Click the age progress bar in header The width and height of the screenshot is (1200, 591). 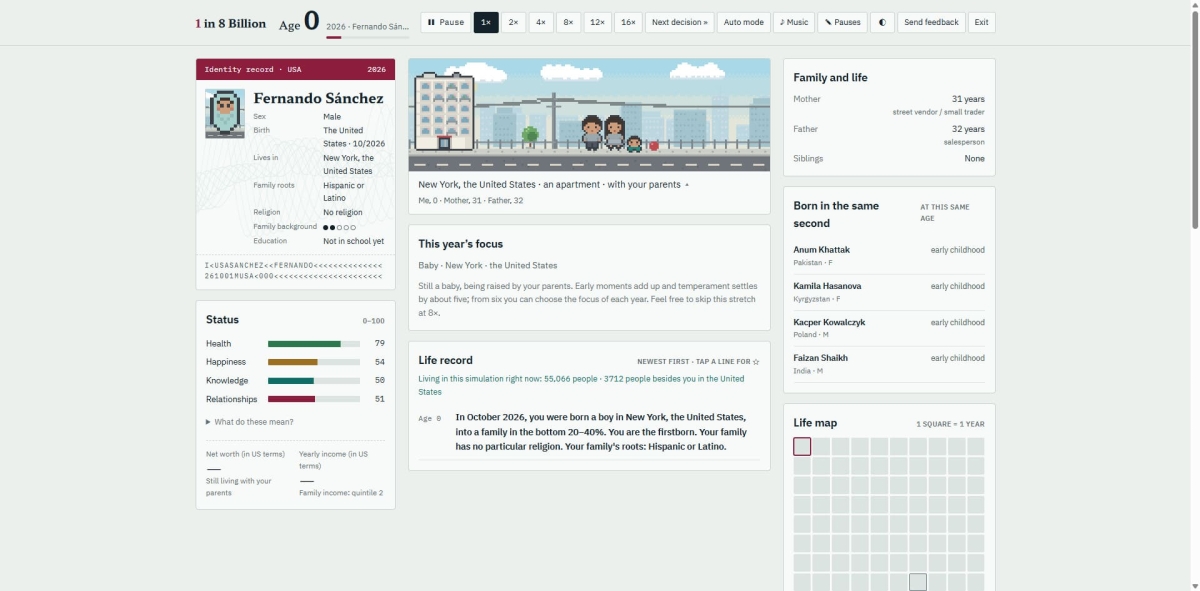coord(367,37)
